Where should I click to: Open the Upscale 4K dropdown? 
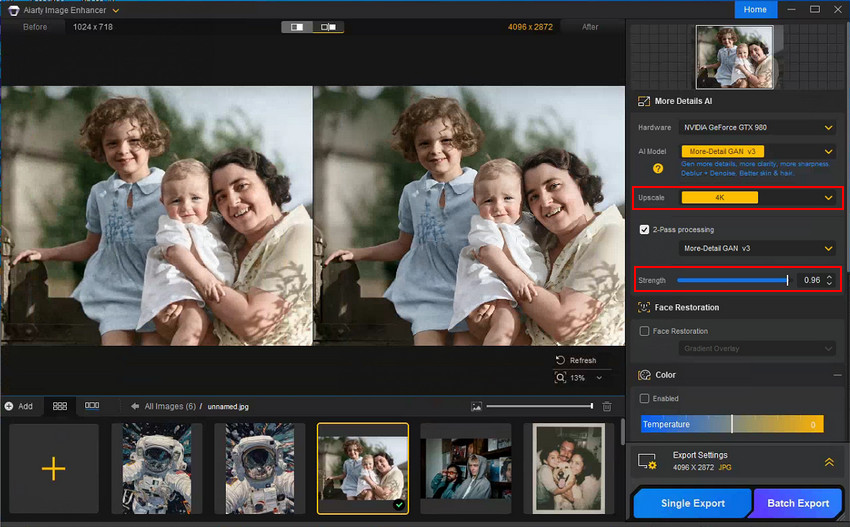pos(757,197)
